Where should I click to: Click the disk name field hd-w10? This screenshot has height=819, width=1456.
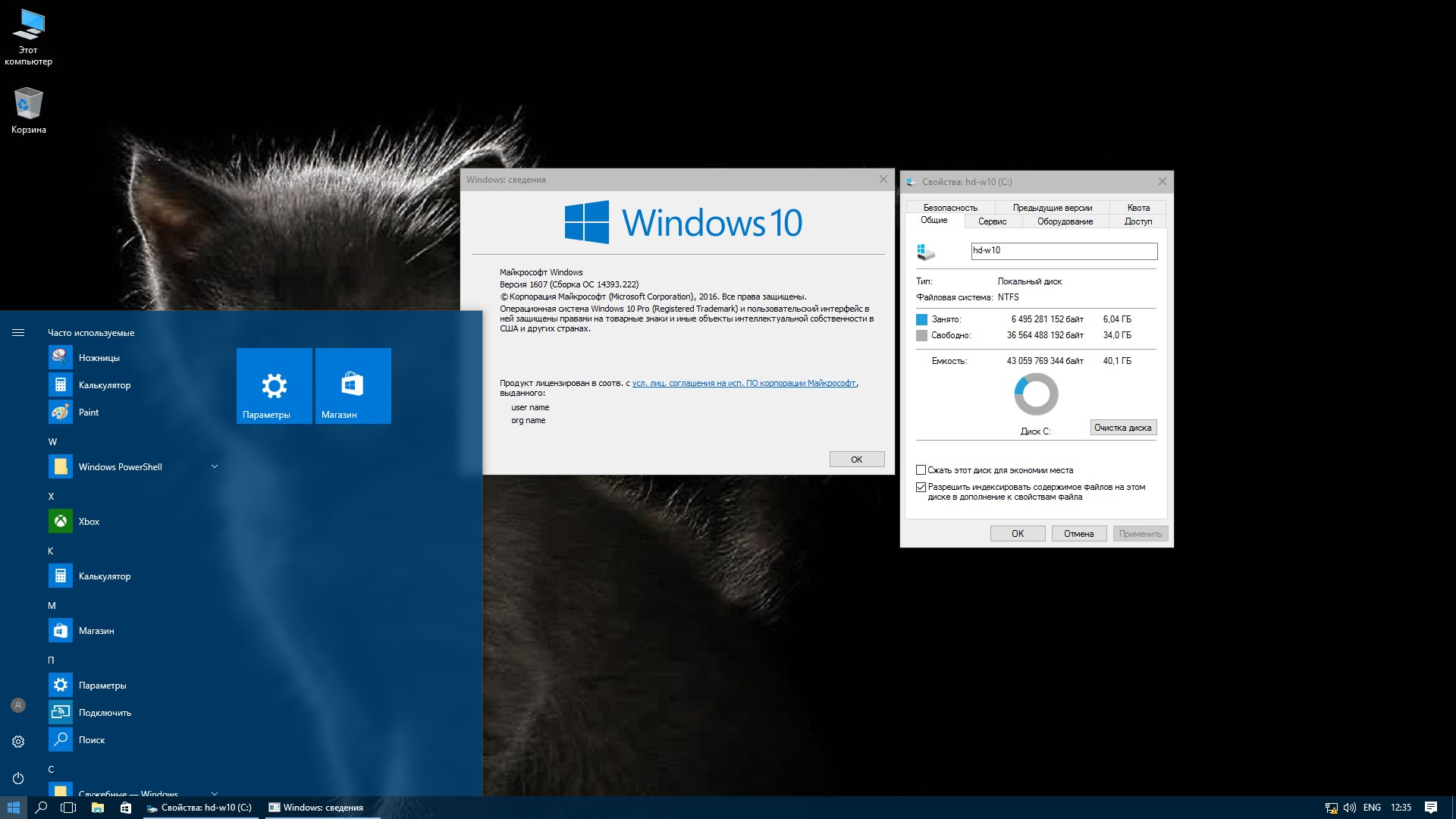coord(1063,251)
